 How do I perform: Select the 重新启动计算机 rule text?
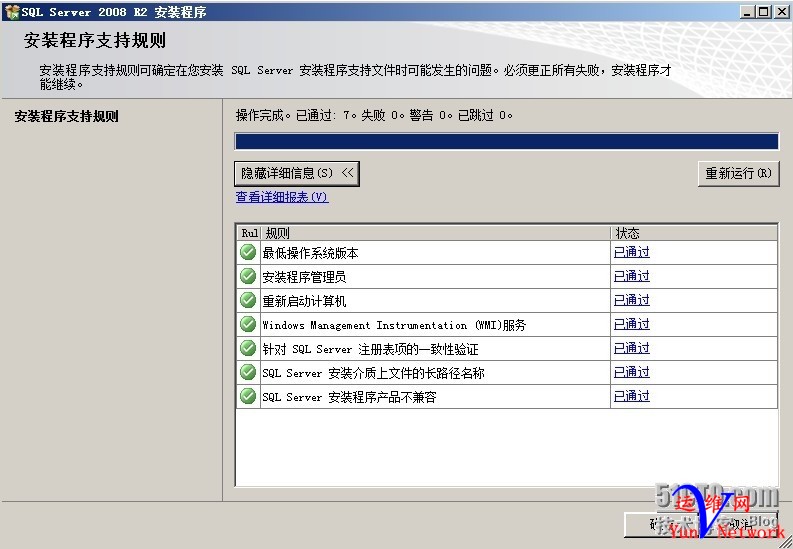[304, 301]
